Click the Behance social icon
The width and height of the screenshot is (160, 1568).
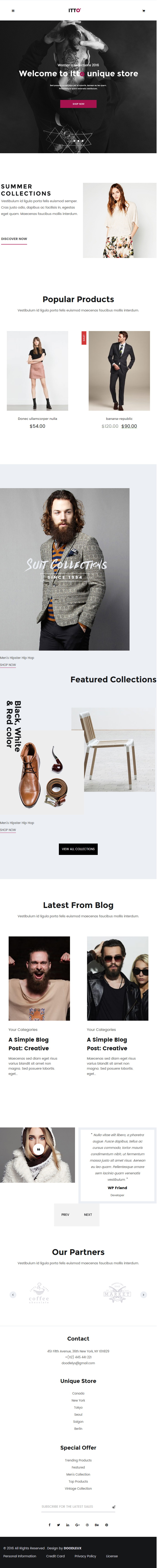point(97,1525)
